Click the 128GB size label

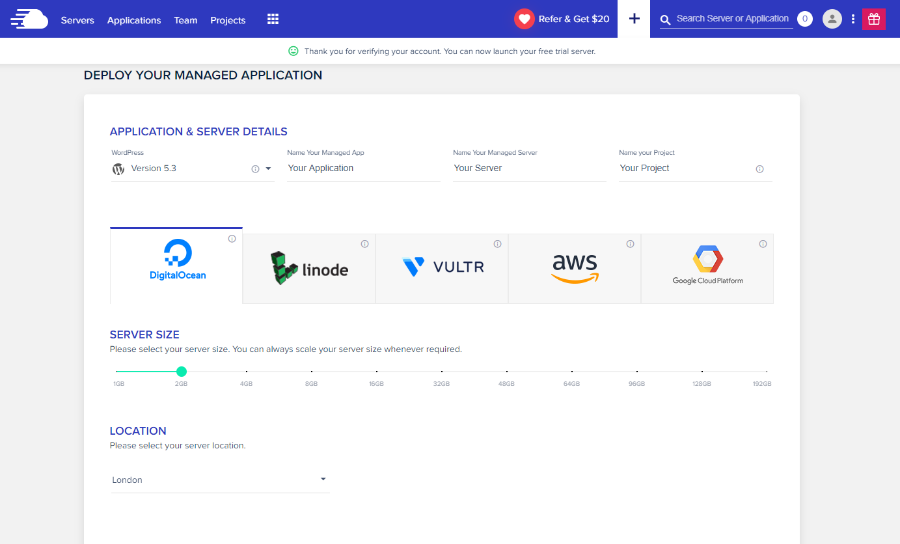(701, 383)
